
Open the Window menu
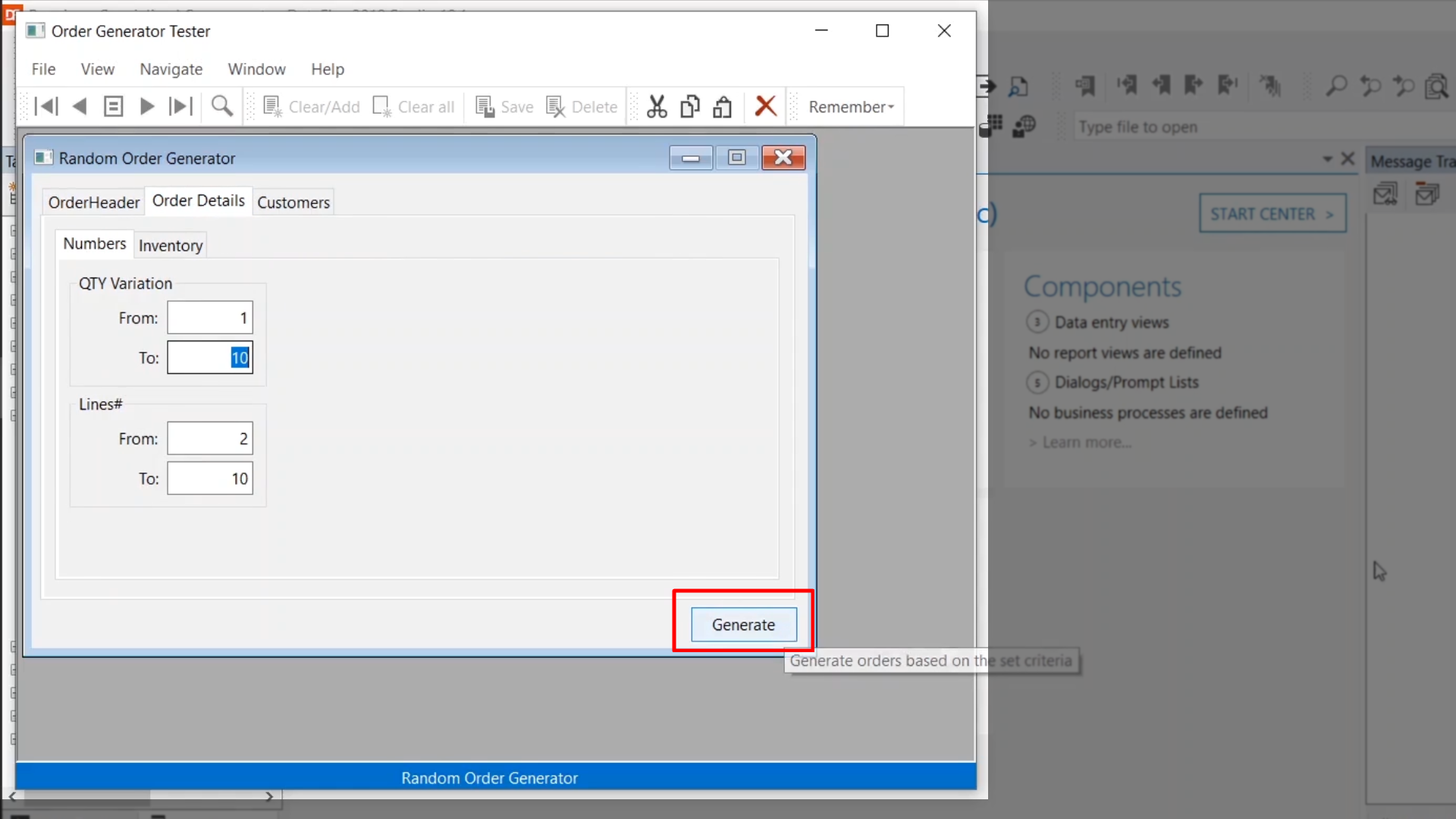pos(256,69)
